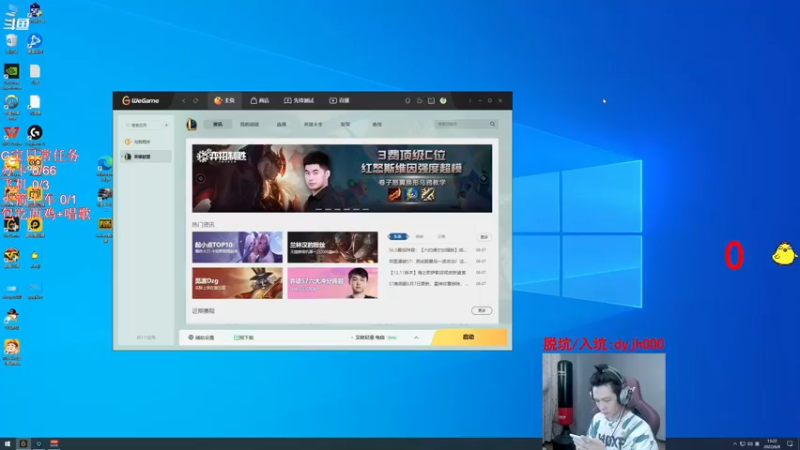Open the Windows Start menu

coord(7,444)
